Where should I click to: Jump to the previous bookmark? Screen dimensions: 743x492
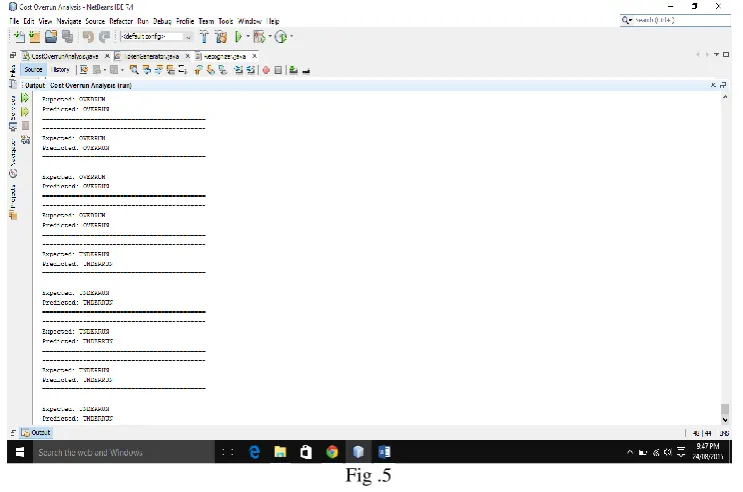coord(198,70)
